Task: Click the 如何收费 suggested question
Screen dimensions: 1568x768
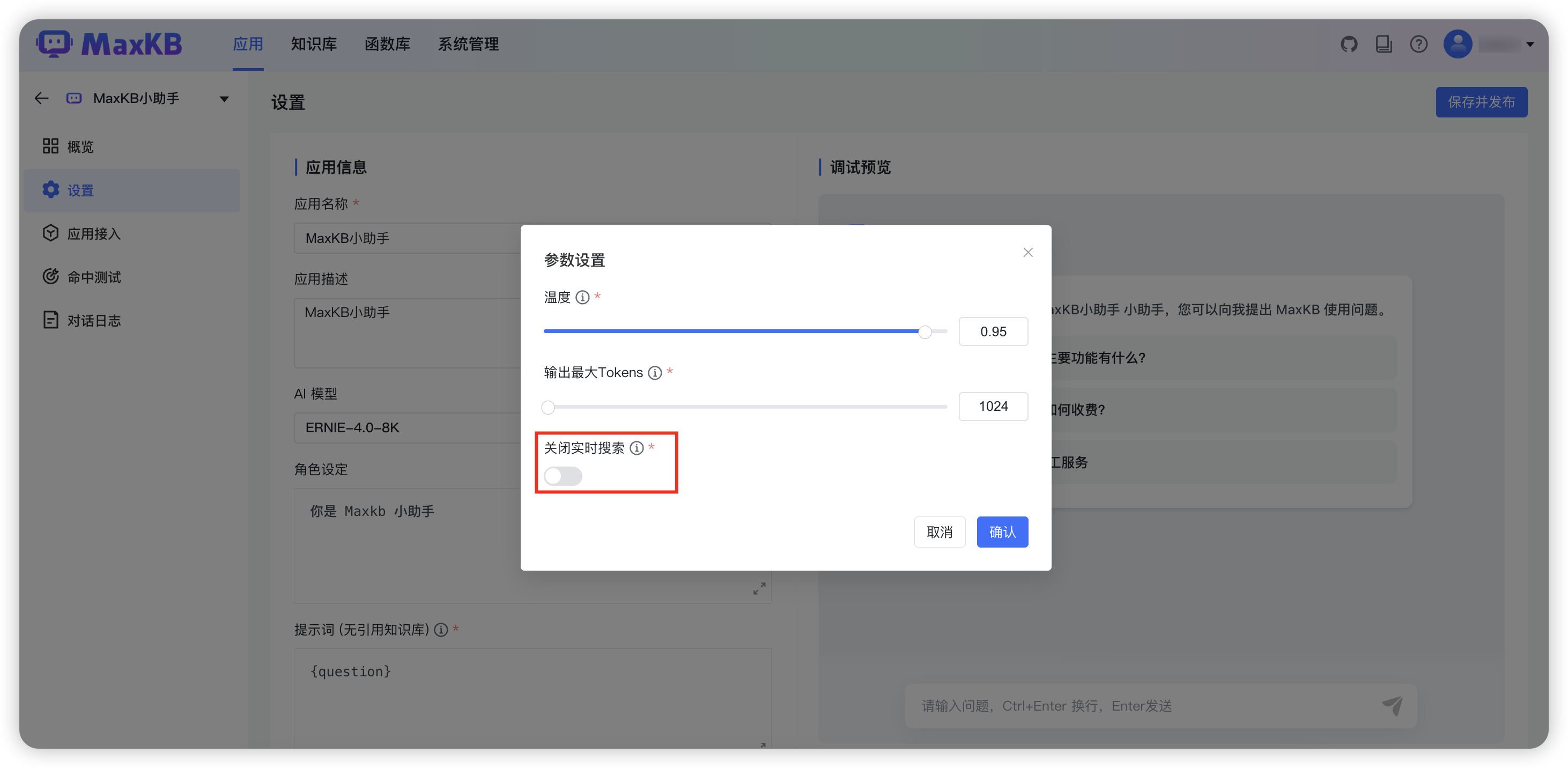Action: pyautogui.click(x=1224, y=410)
